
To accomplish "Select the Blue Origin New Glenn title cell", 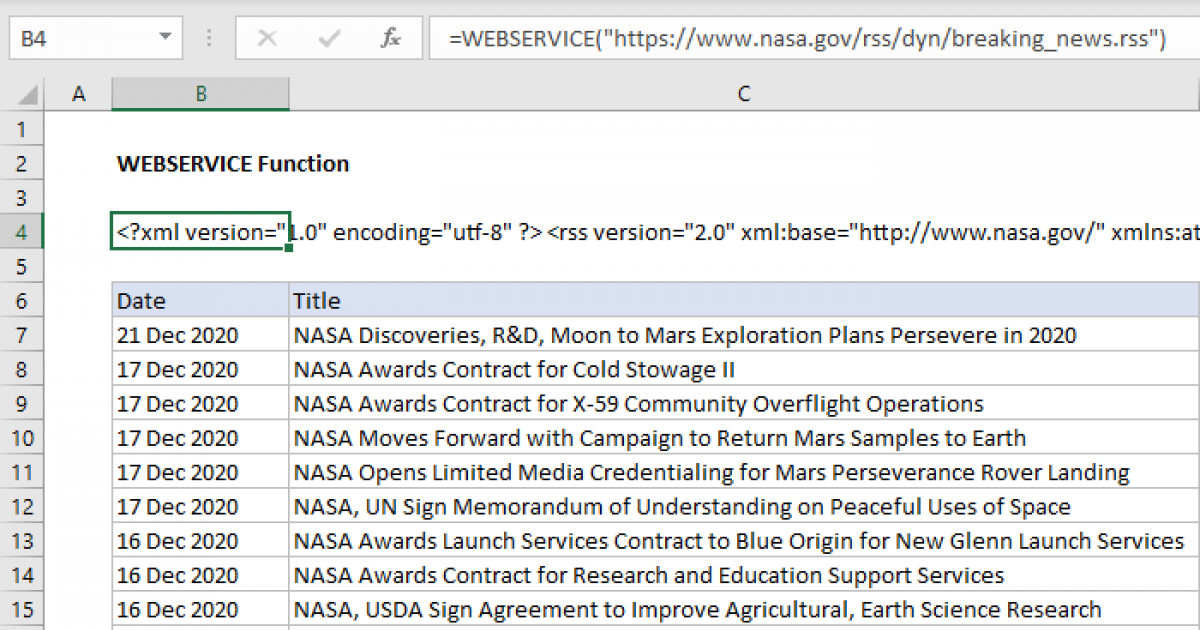I will [x=738, y=541].
